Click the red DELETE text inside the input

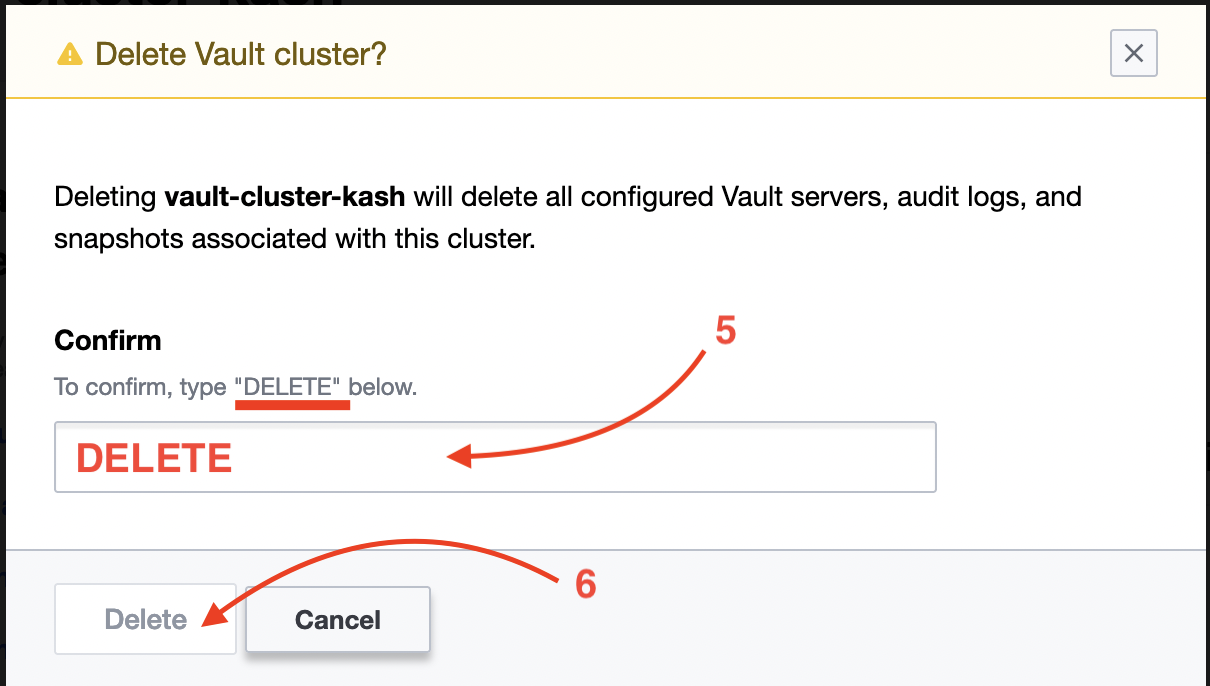(155, 458)
